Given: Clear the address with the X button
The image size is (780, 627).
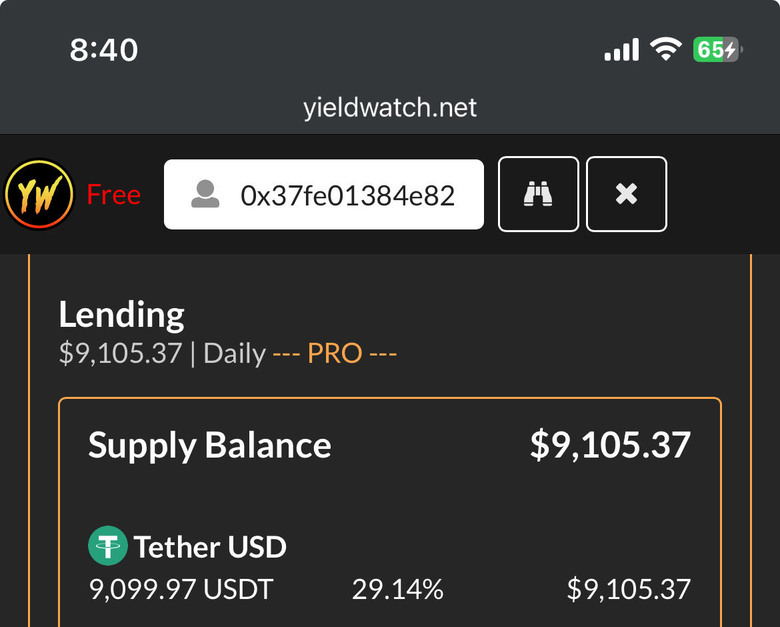Looking at the screenshot, I should (x=626, y=194).
